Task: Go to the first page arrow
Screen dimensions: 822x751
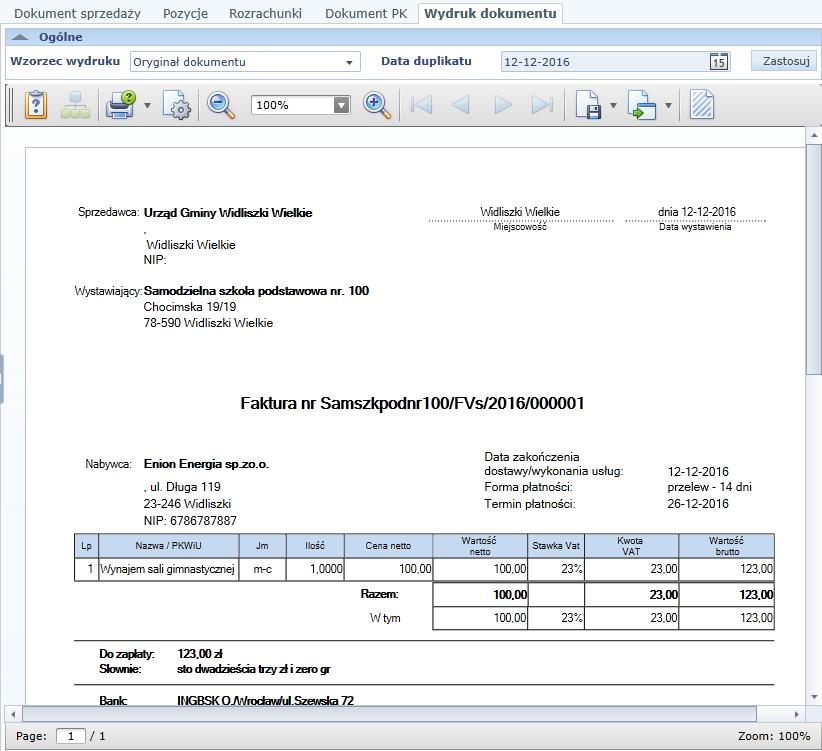Action: coord(421,105)
